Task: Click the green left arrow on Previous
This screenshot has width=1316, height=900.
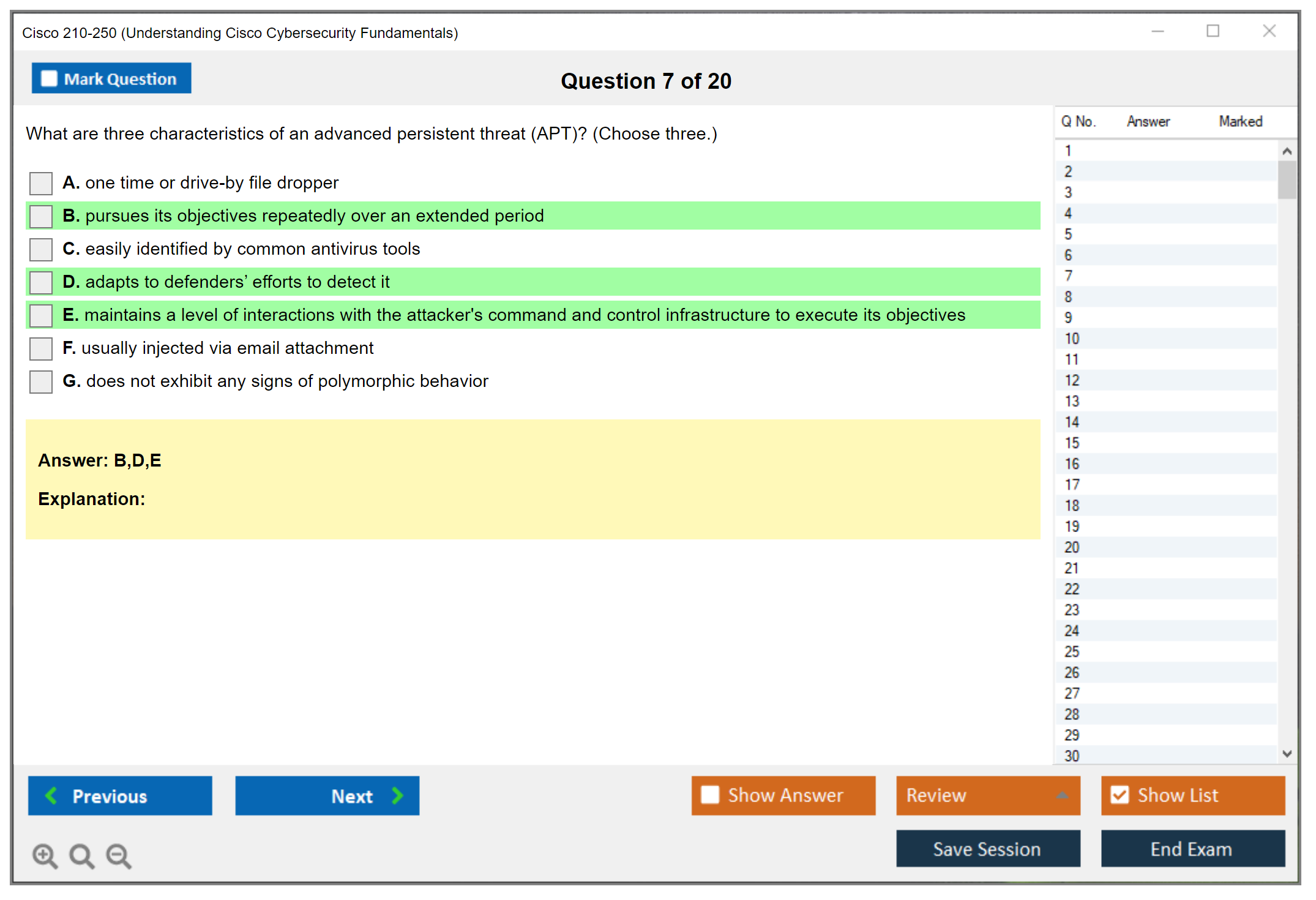Action: pos(51,796)
